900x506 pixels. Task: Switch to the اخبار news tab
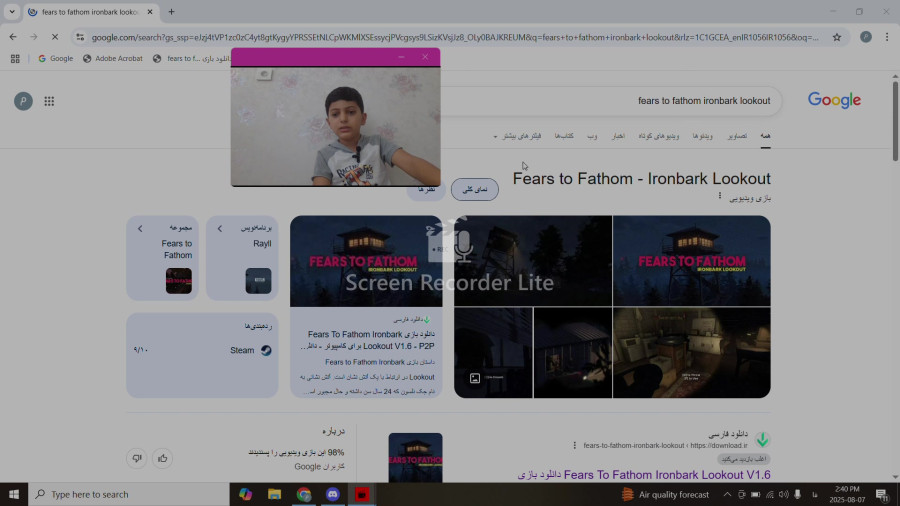(618, 137)
